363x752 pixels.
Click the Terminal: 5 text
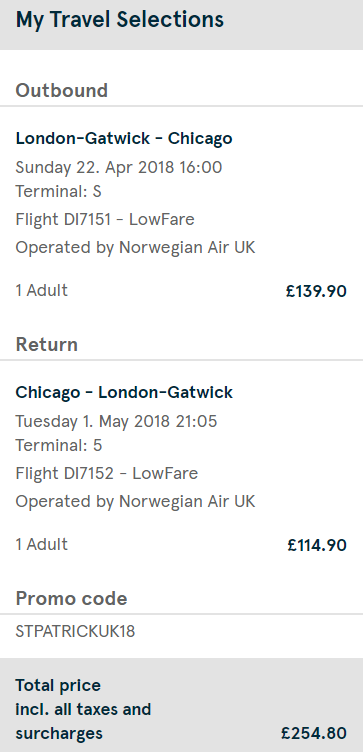(59, 446)
